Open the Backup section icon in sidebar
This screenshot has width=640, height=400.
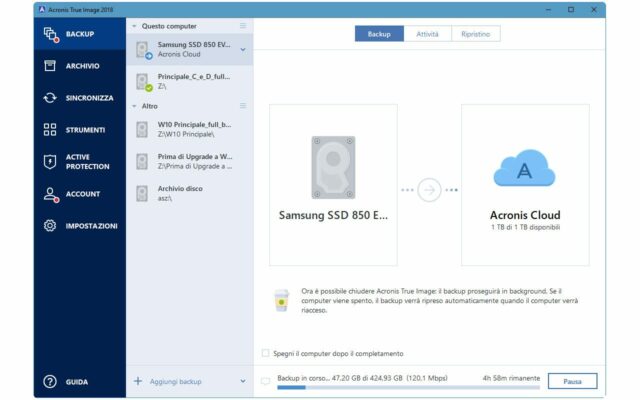pyautogui.click(x=50, y=35)
